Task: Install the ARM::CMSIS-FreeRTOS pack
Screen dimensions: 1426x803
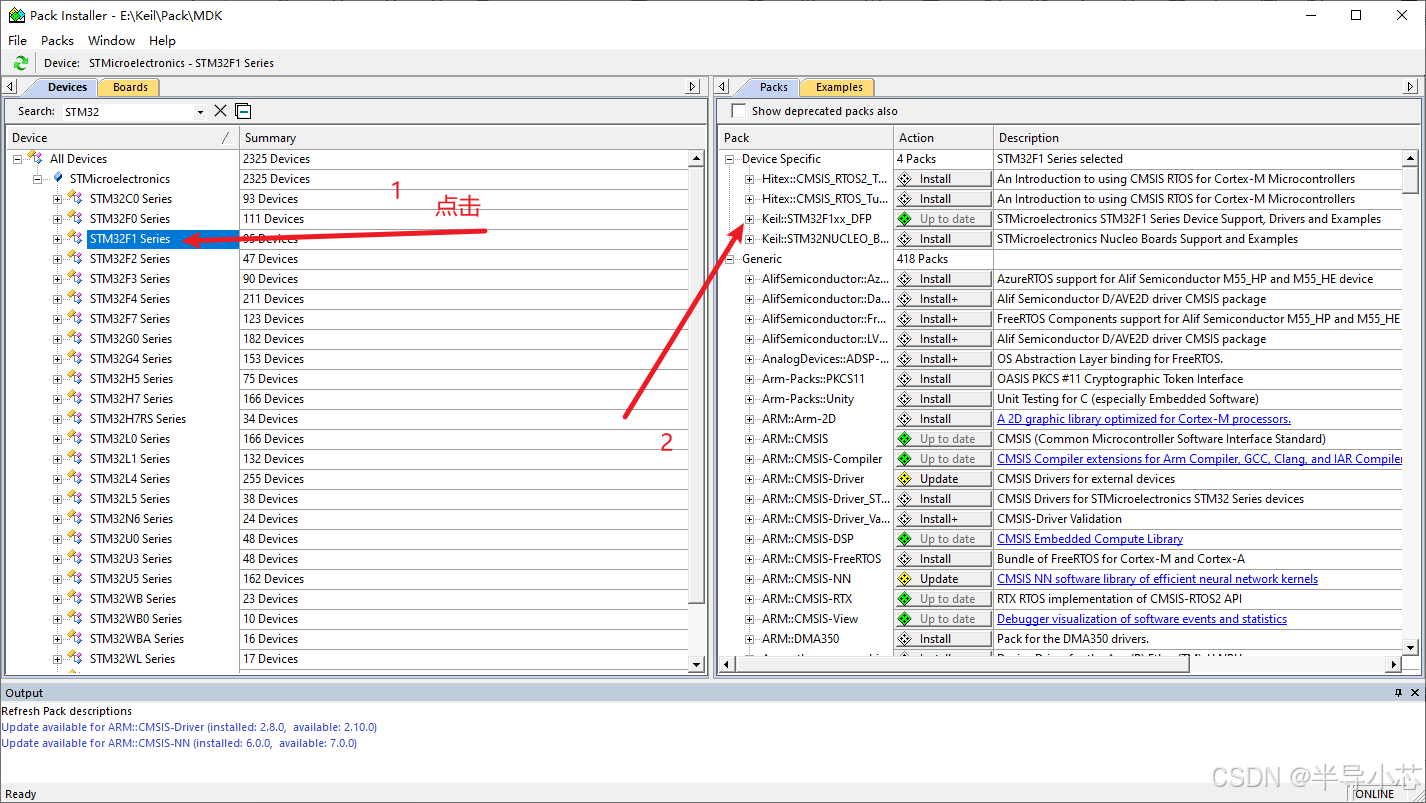Action: [943, 559]
